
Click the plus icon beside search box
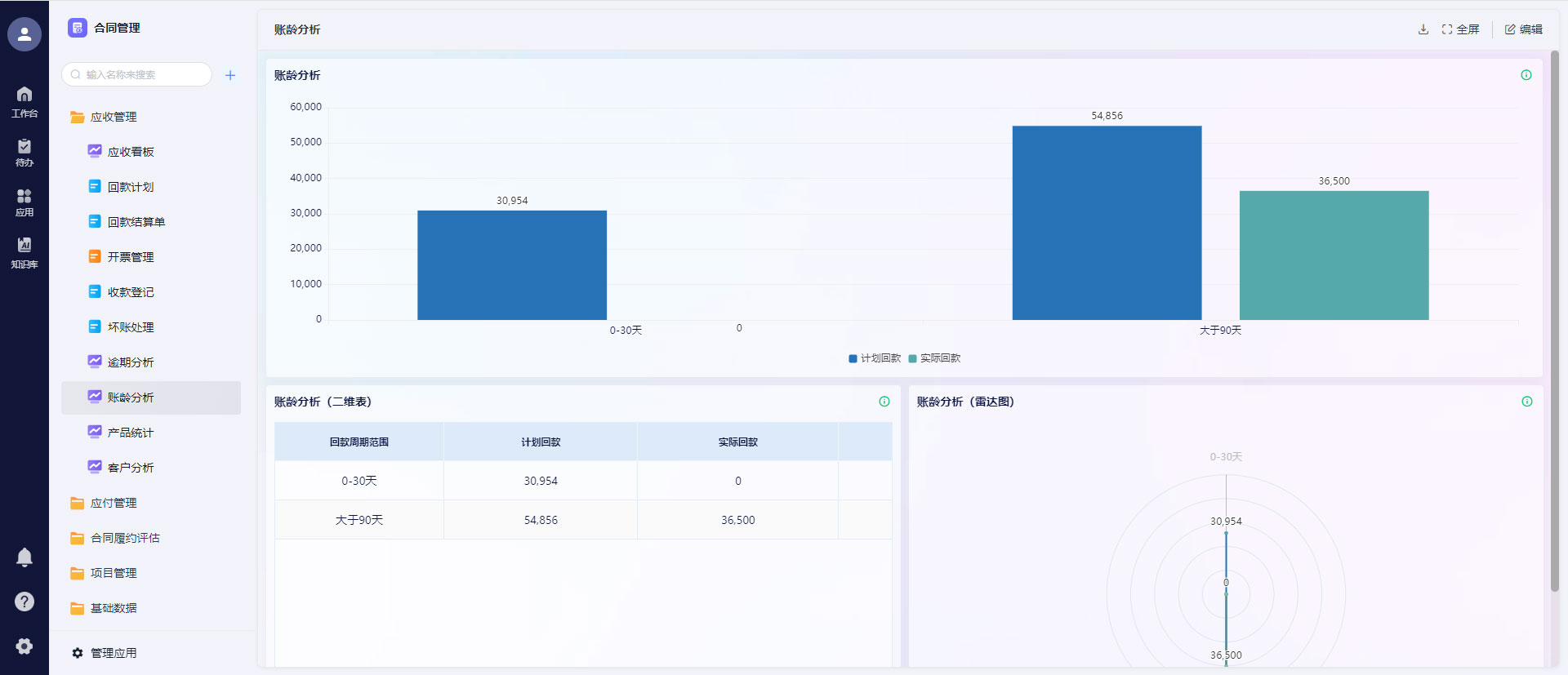tap(230, 75)
